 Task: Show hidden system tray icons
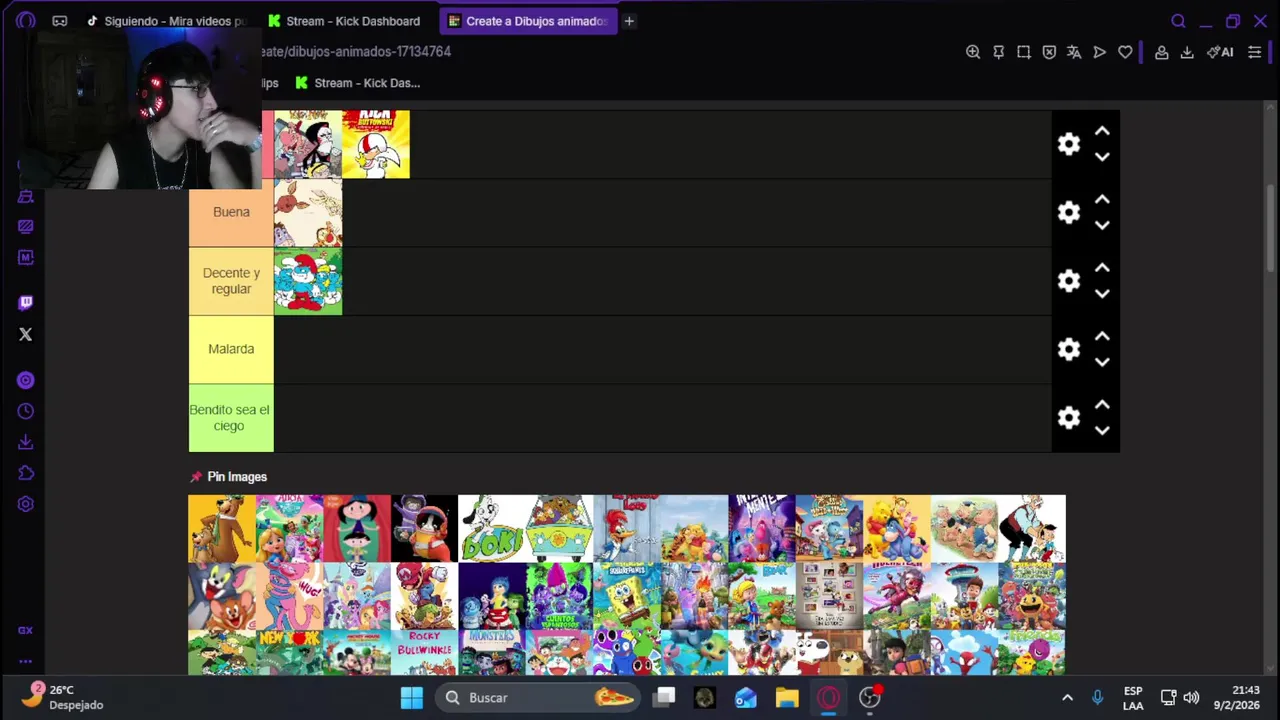click(x=1067, y=698)
